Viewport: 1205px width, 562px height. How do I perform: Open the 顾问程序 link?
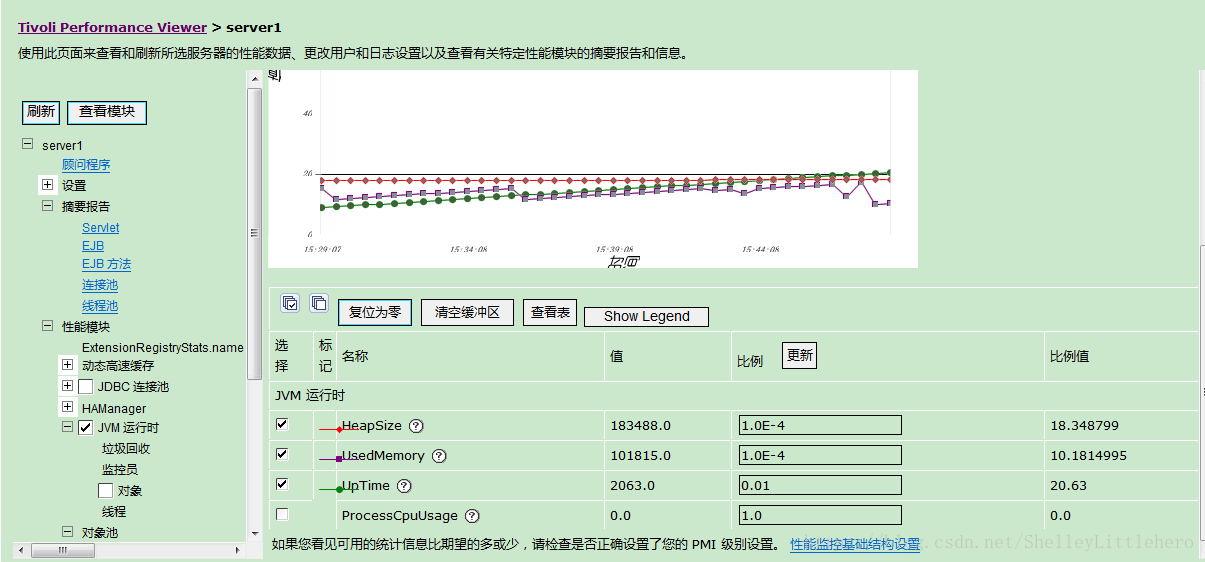[86, 165]
